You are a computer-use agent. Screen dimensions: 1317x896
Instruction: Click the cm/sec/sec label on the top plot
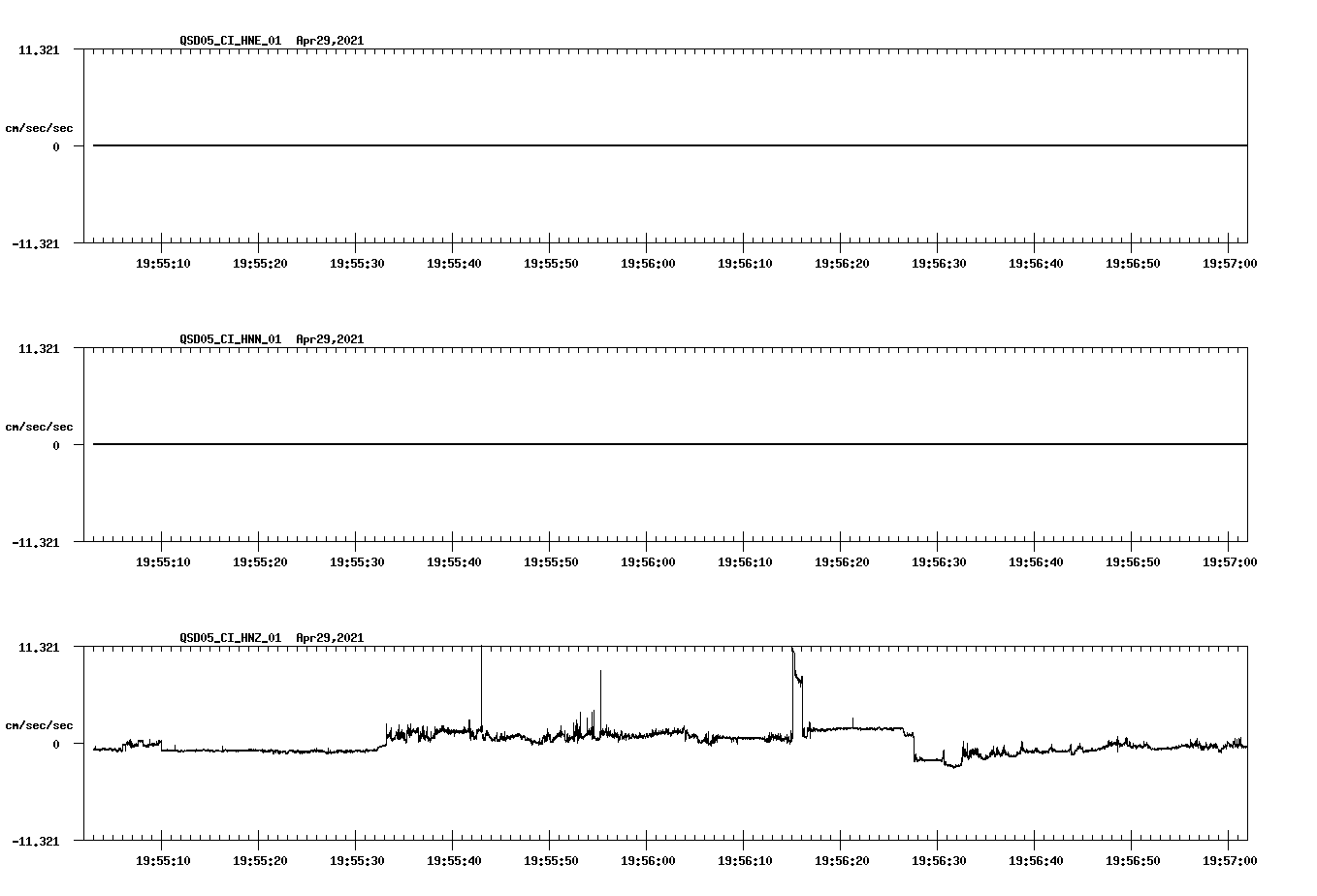coord(39,126)
